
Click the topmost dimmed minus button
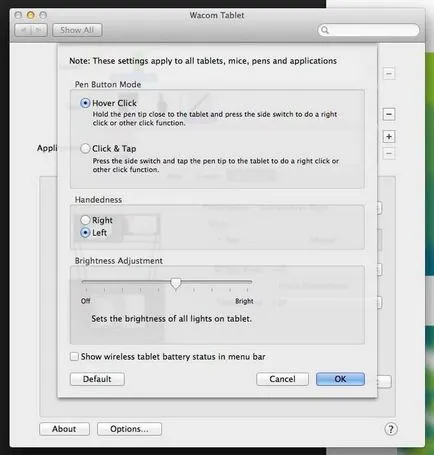(389, 73)
